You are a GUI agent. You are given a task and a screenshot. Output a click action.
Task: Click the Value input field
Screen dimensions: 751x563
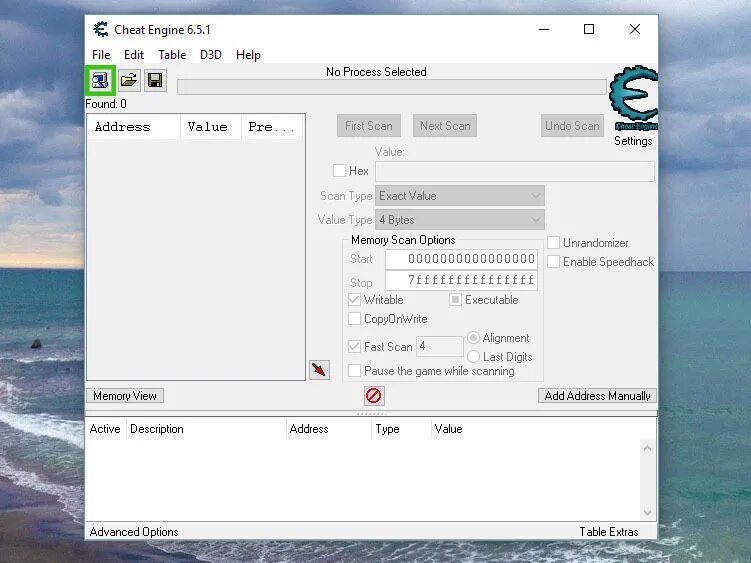(x=515, y=171)
